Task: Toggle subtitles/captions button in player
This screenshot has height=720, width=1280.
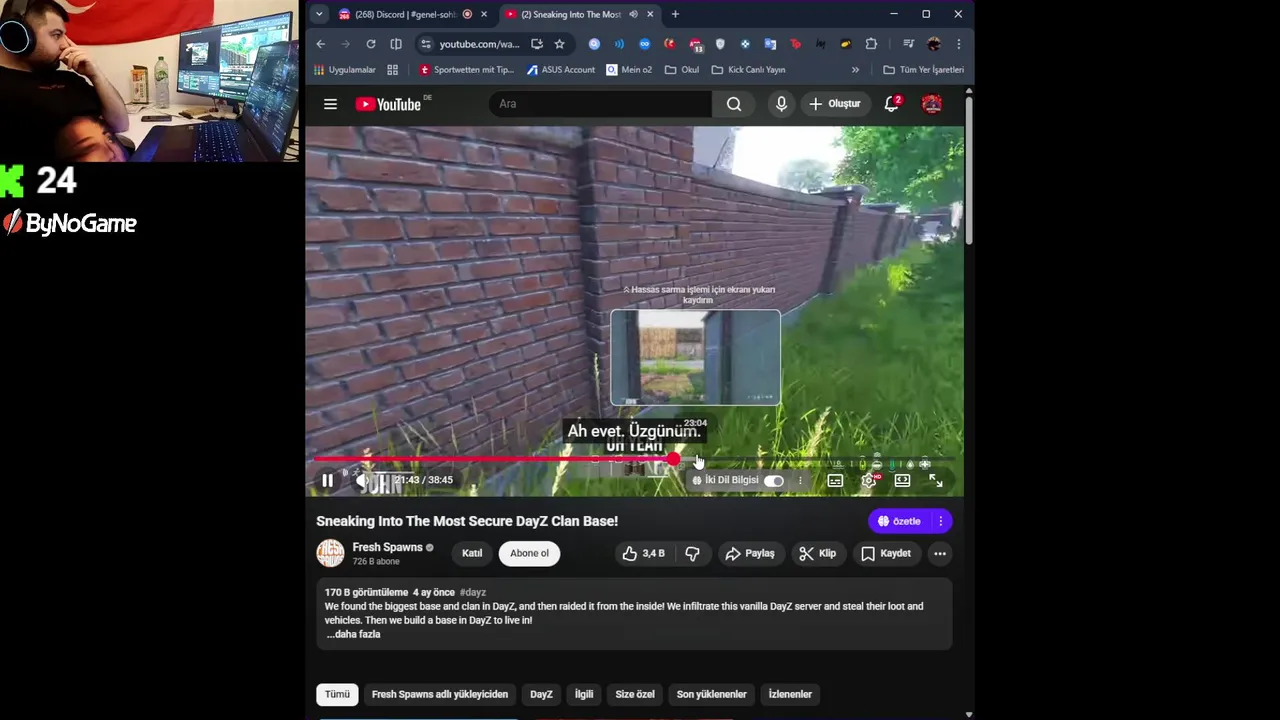Action: [835, 481]
